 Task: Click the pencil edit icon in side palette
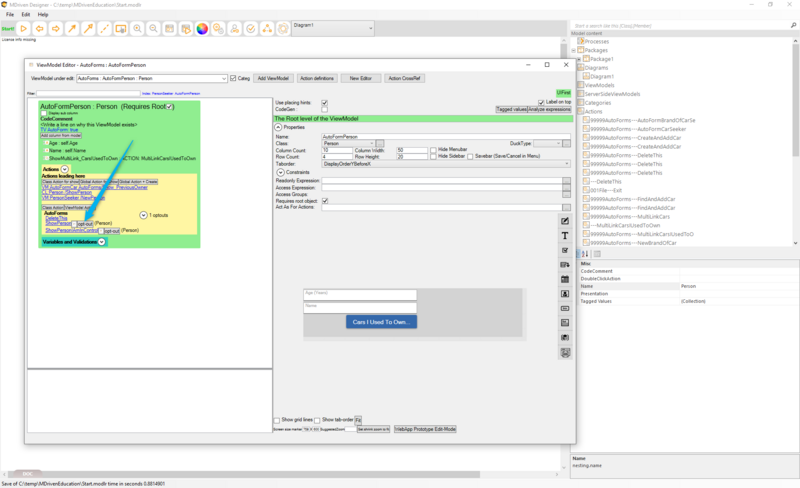pyautogui.click(x=565, y=220)
